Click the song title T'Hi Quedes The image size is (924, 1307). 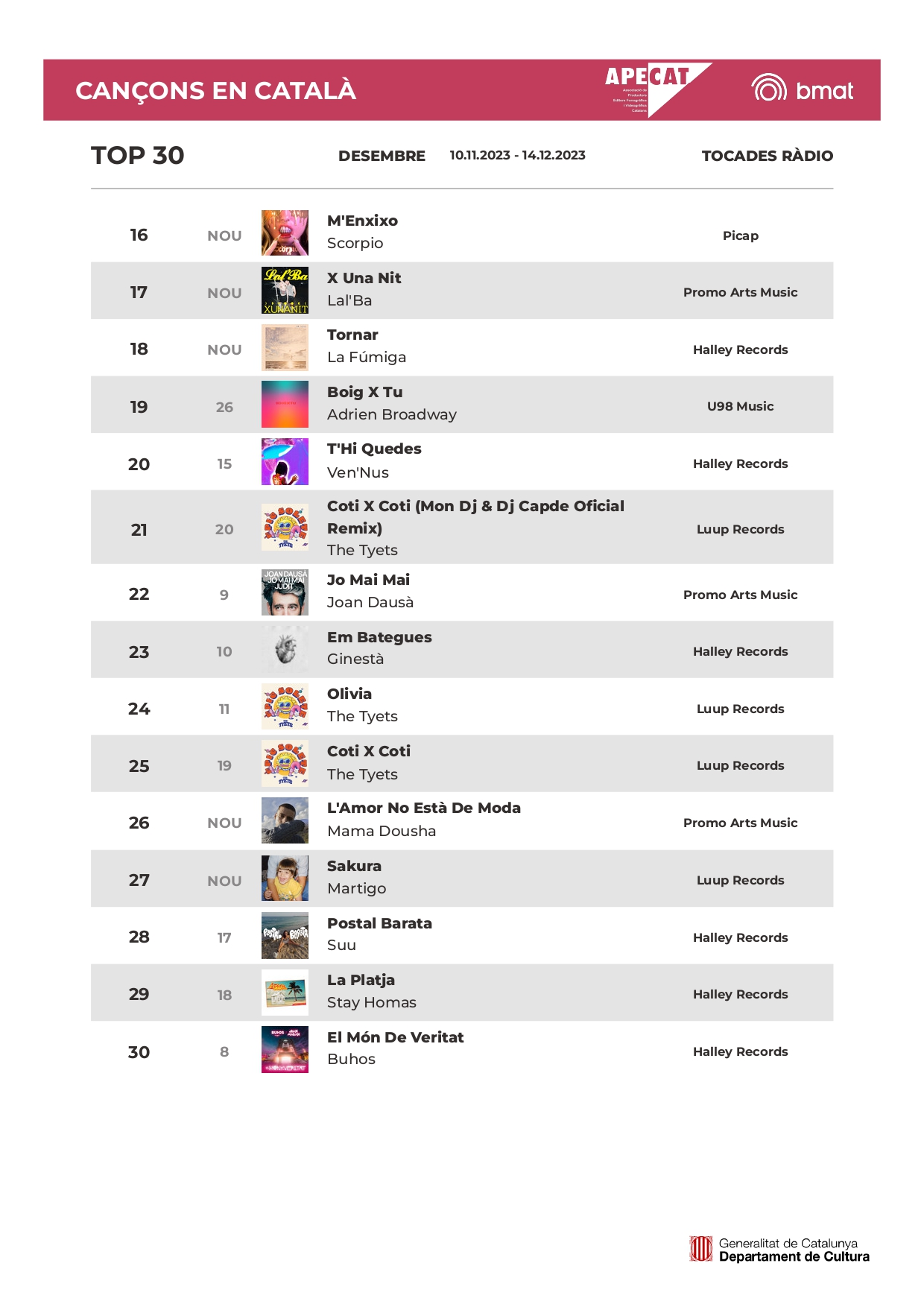click(x=374, y=449)
